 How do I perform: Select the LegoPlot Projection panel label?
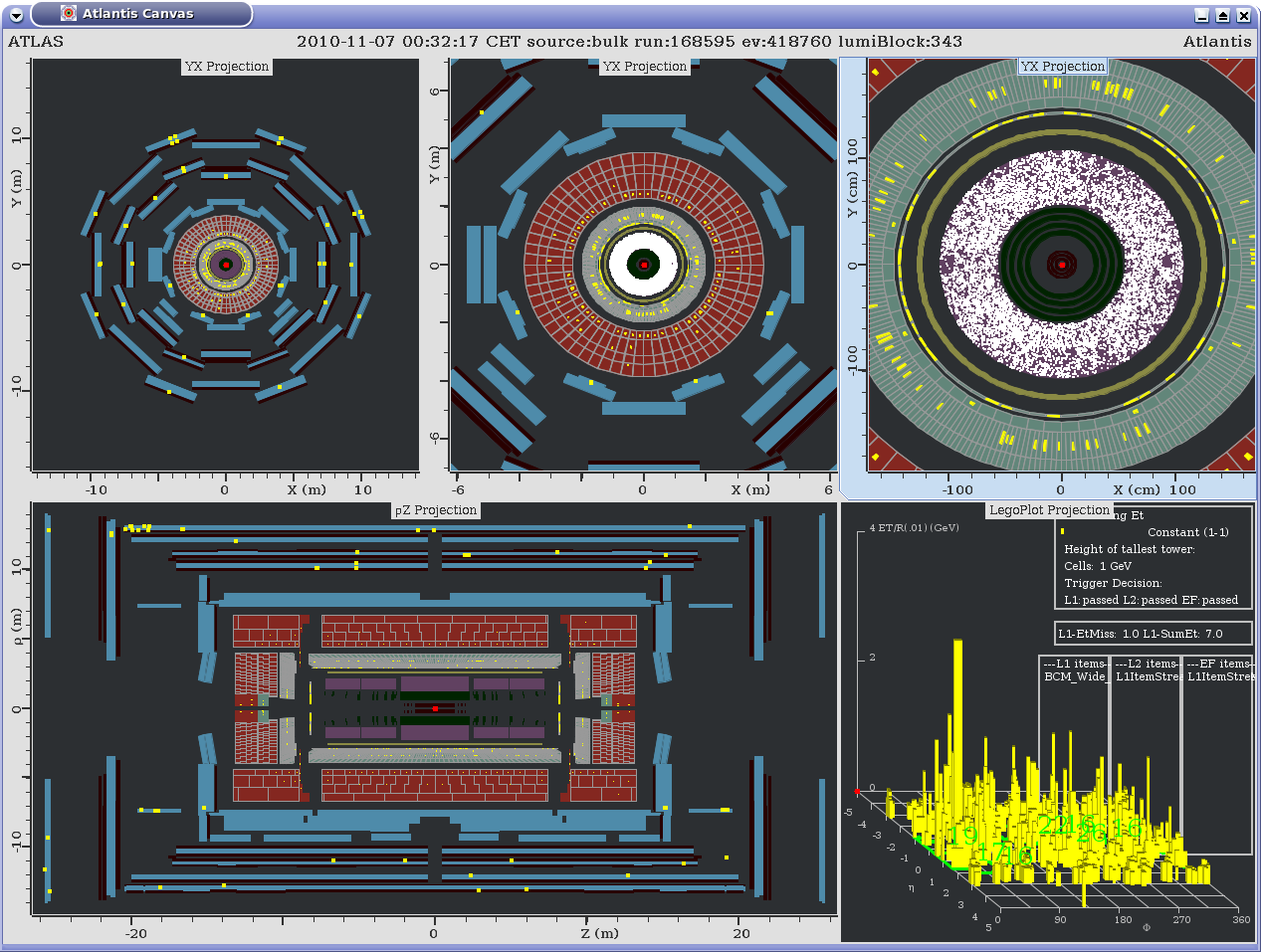coord(1049,510)
